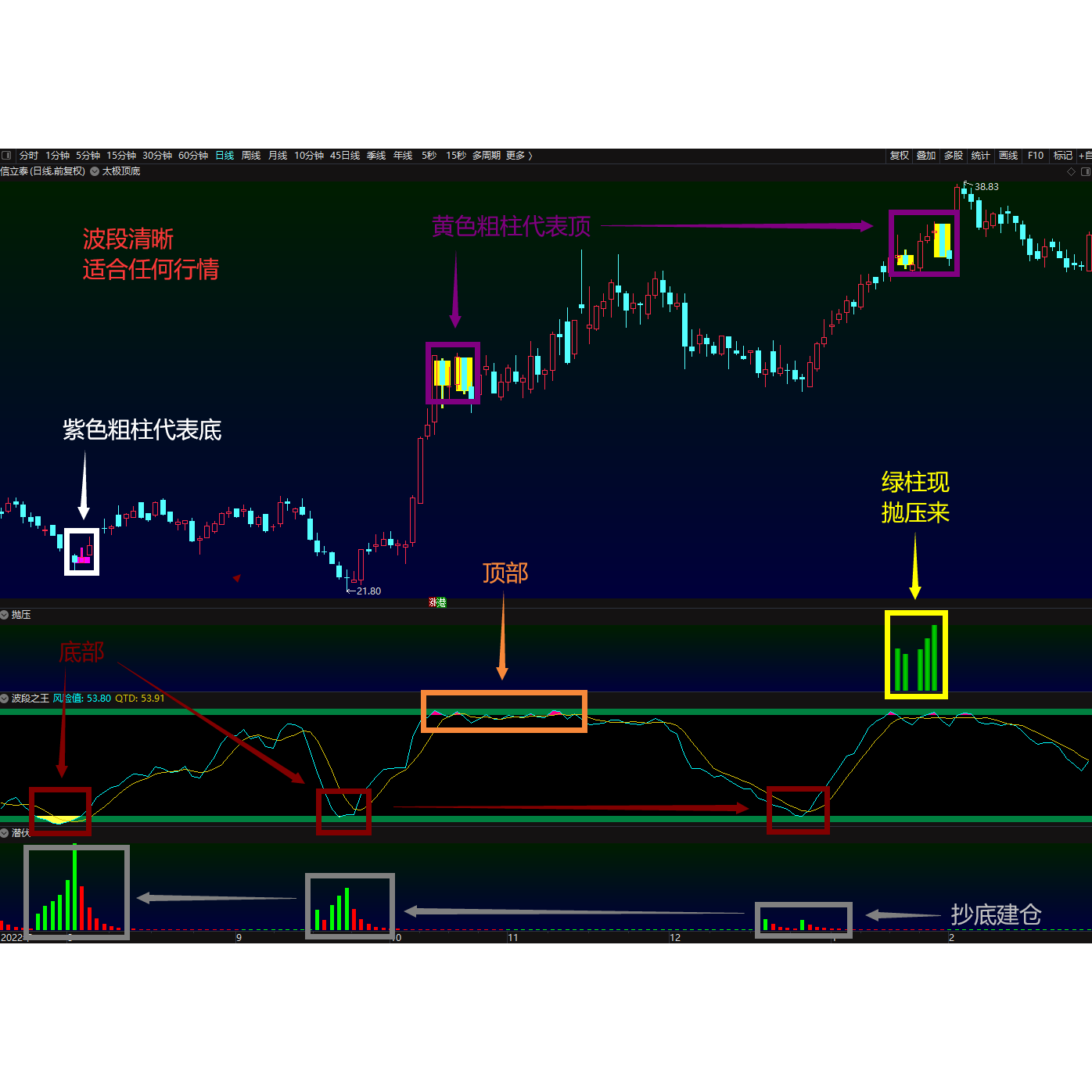
Task: Open the 多周期 view tab
Action: (486, 156)
